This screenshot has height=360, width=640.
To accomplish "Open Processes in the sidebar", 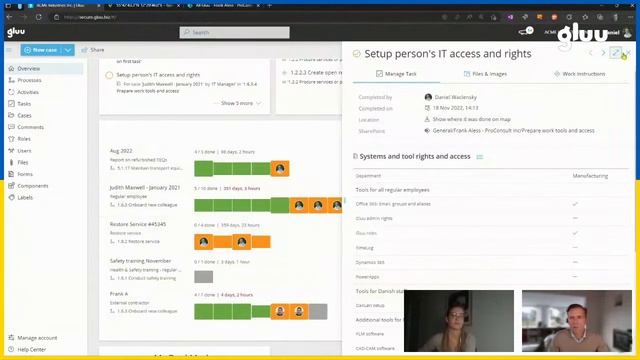I will [29, 80].
